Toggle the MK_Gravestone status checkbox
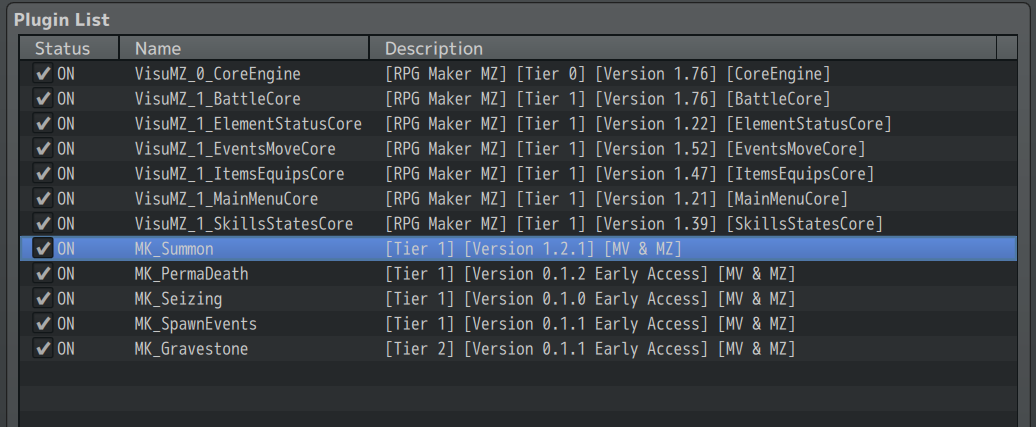 43,348
